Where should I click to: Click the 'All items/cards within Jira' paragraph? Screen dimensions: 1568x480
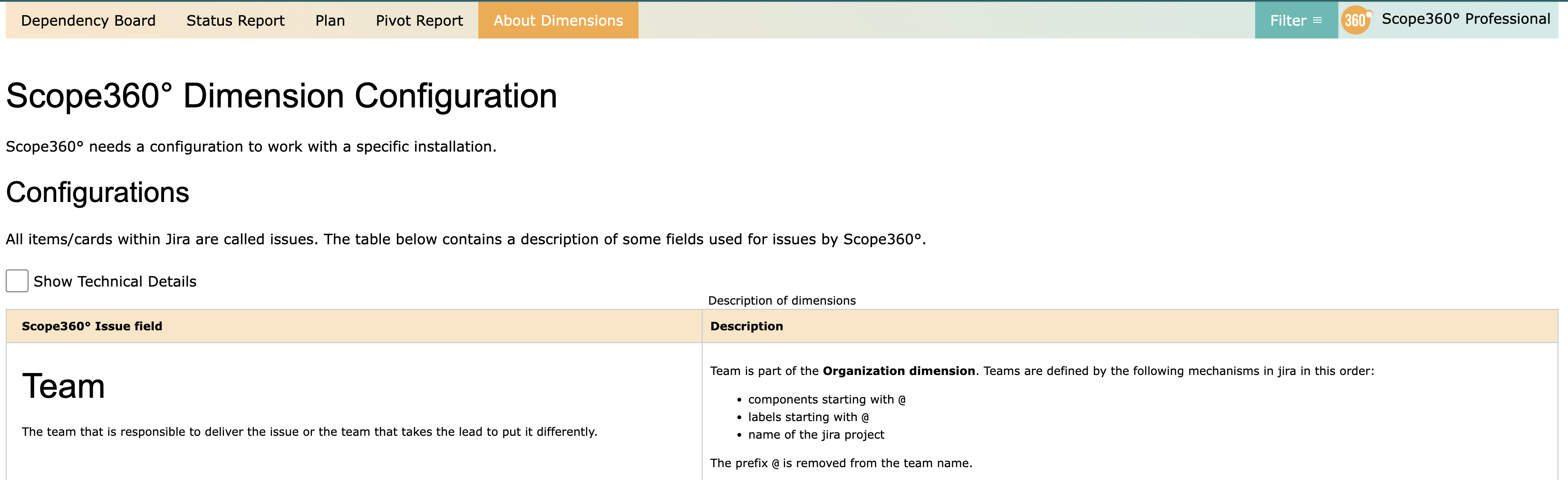[465, 239]
